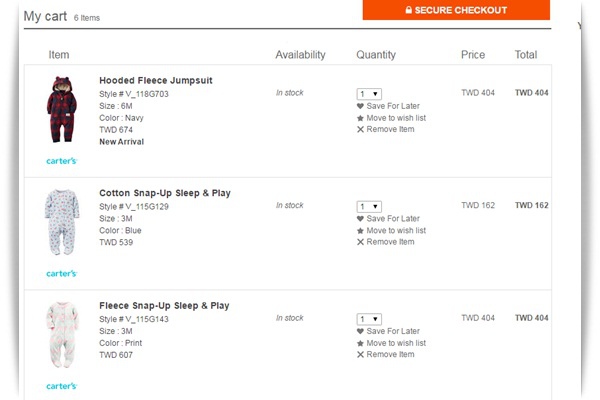Click the heart icon for Hooded Fleece Jumpsuit
The height and width of the screenshot is (400, 600).
(x=360, y=106)
